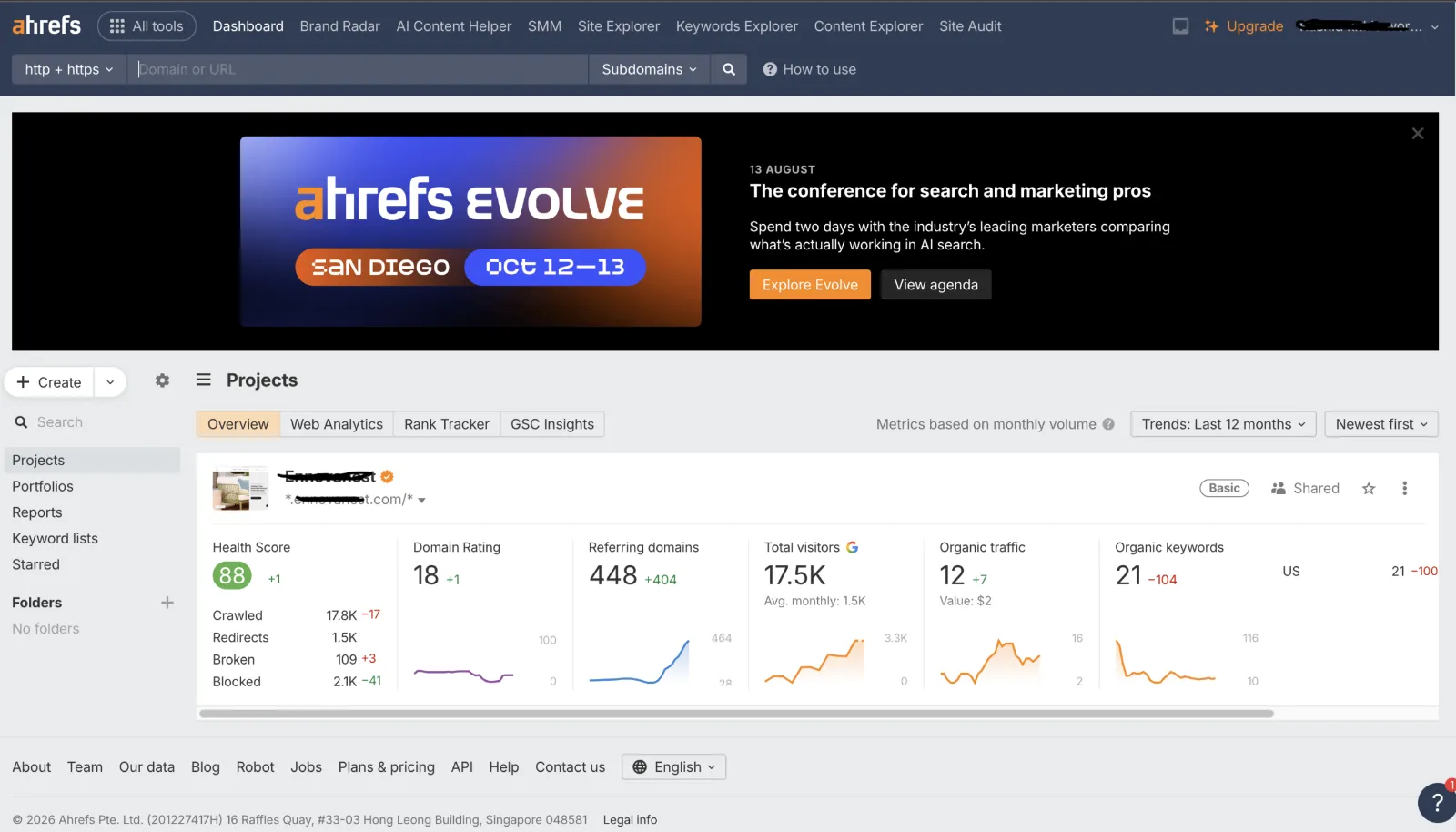Screen dimensions: 1456x832
Task: Click the Health Score 88 badge
Action: tap(232, 575)
